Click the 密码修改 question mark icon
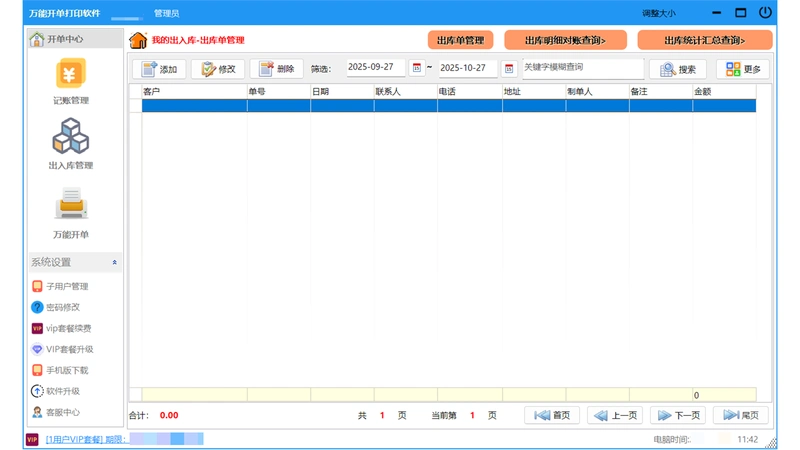The image size is (800, 450). [x=37, y=307]
